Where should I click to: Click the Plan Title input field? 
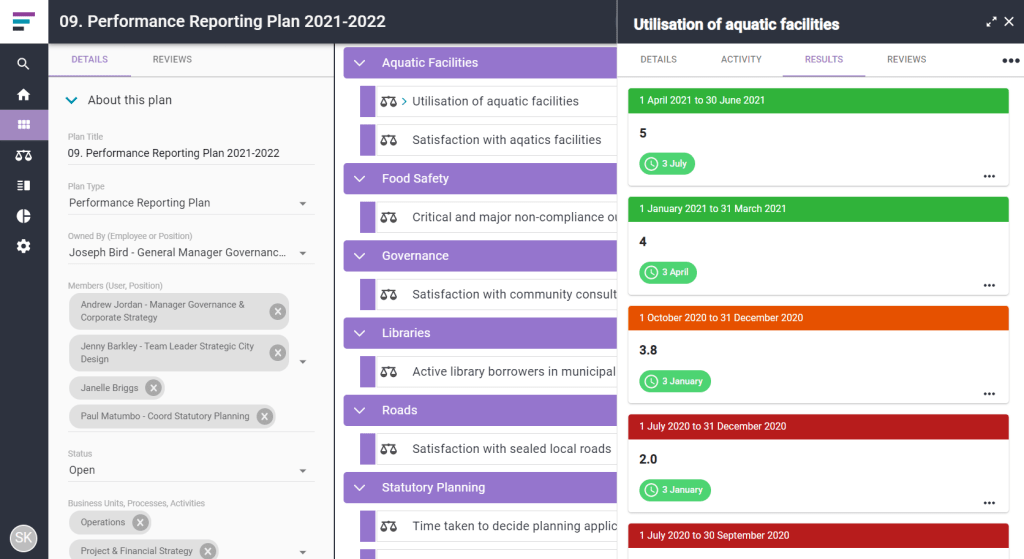[x=191, y=153]
